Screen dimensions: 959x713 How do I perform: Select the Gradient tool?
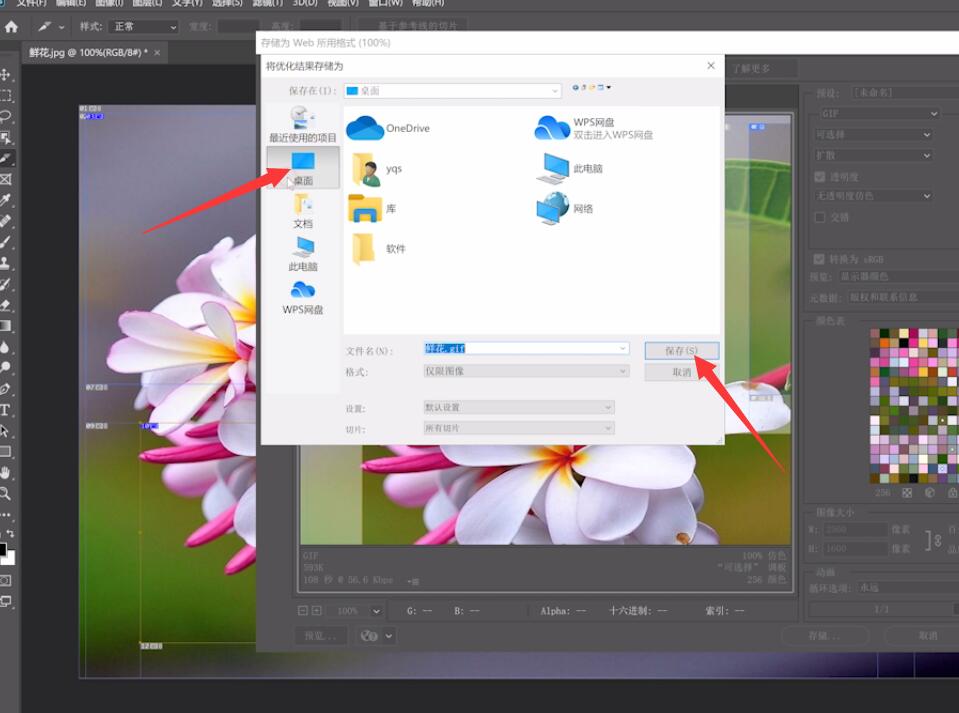click(x=6, y=325)
